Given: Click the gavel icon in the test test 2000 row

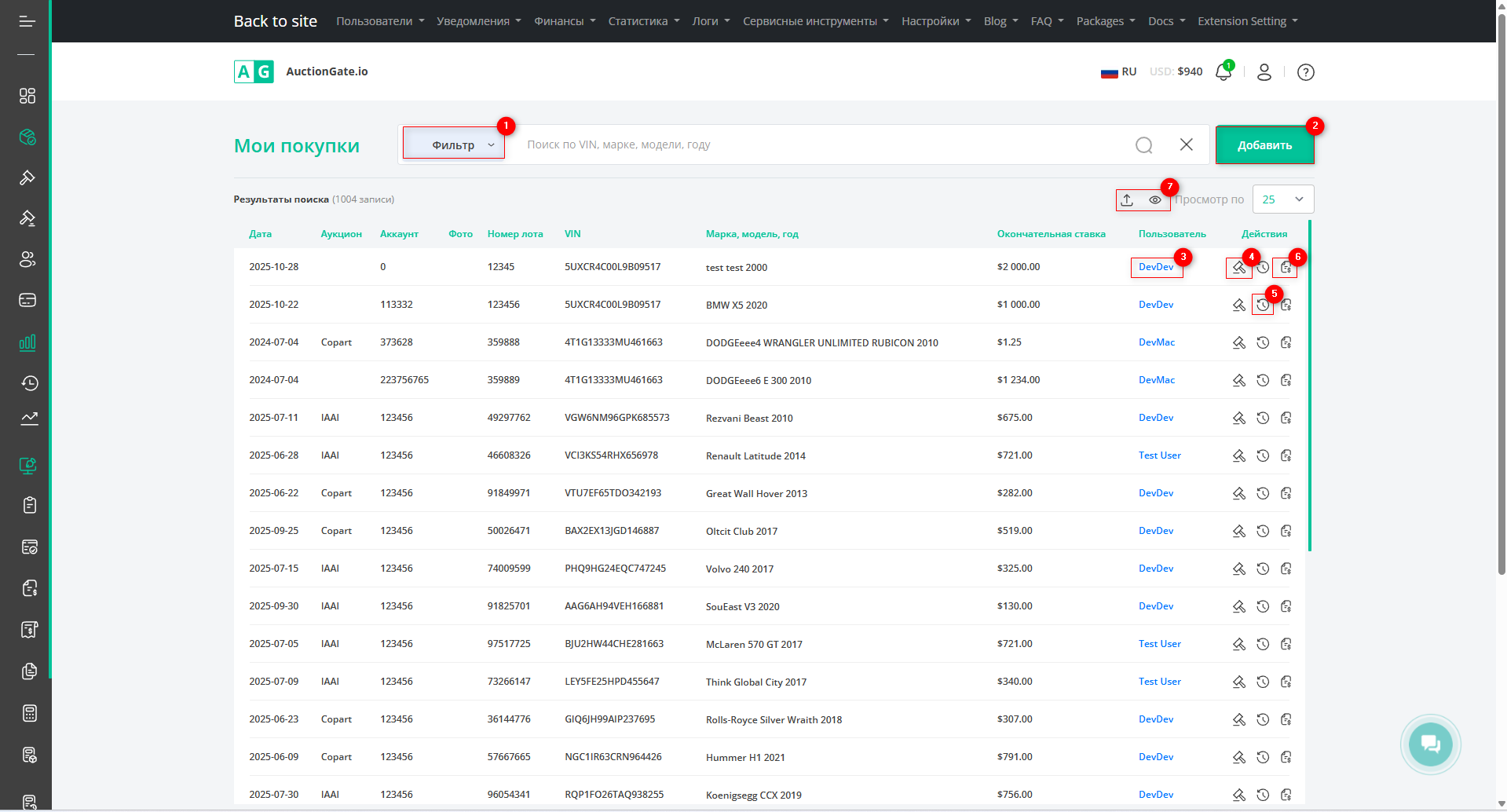Looking at the screenshot, I should 1238,268.
